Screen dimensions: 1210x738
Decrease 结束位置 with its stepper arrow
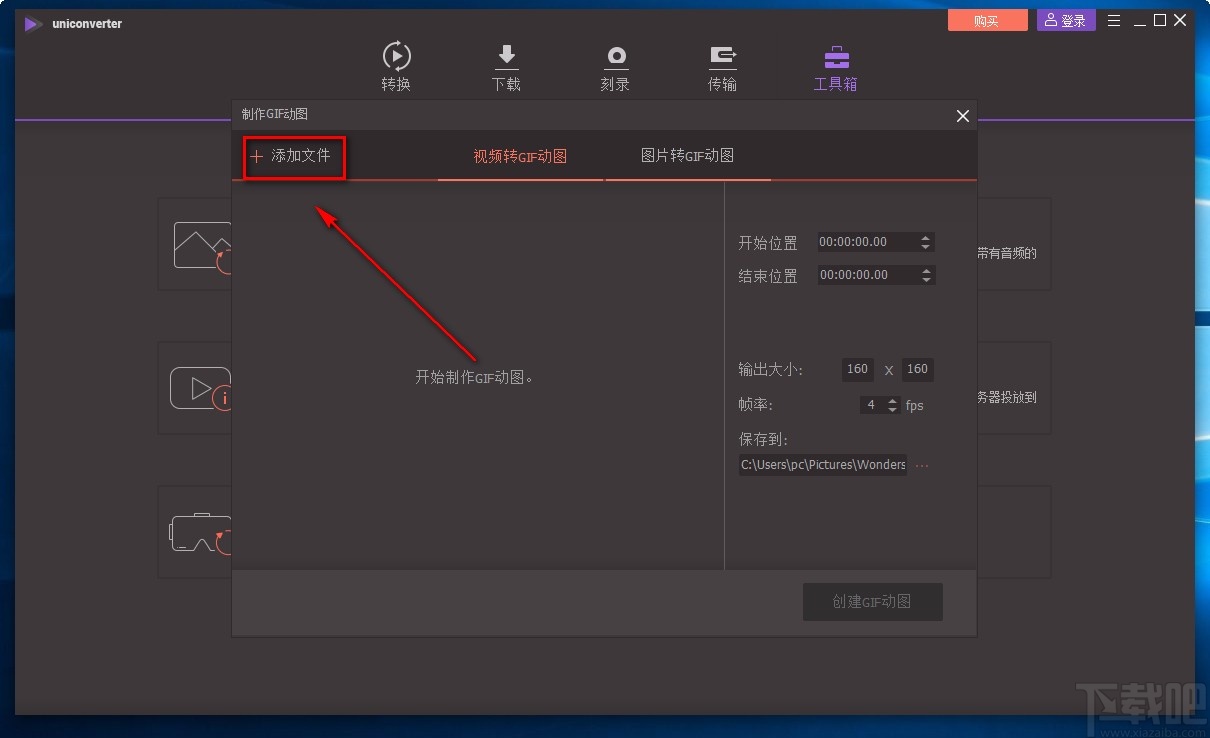pos(926,280)
